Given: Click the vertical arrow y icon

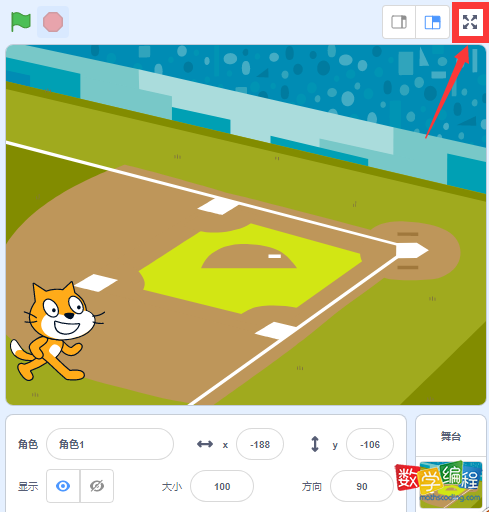Looking at the screenshot, I should (315, 444).
